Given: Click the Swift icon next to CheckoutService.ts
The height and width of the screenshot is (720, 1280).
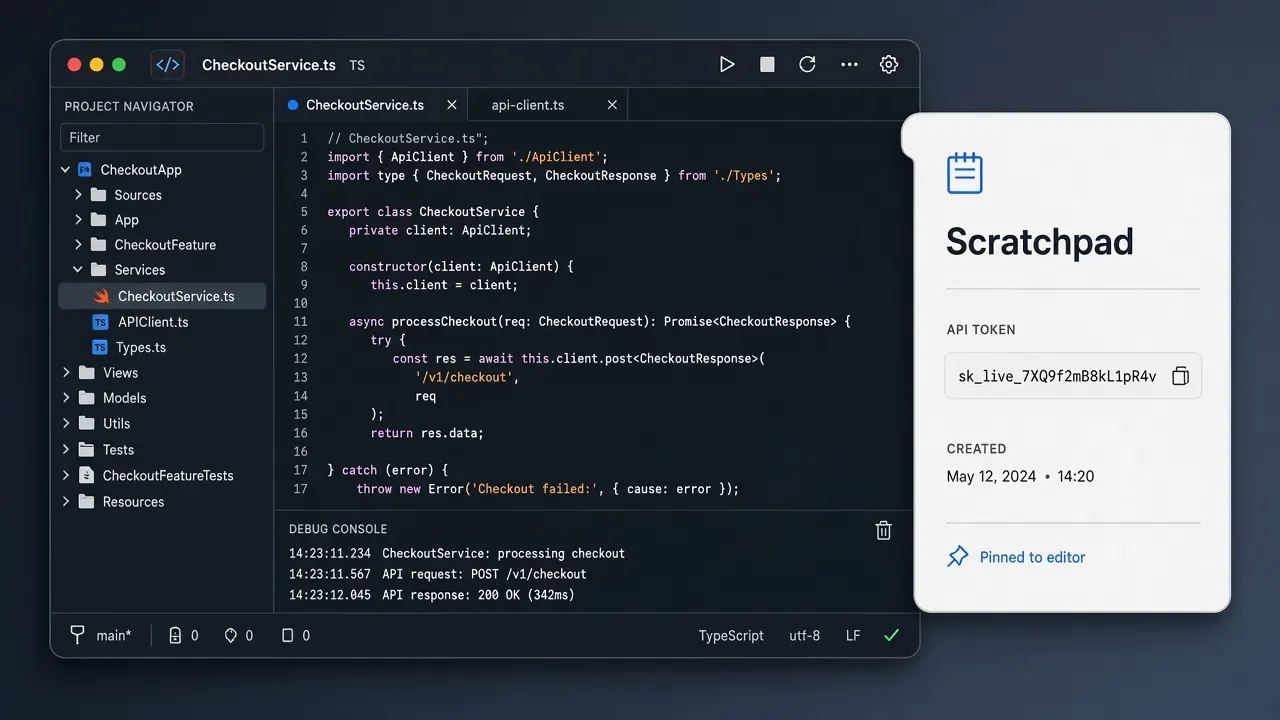Looking at the screenshot, I should [101, 296].
